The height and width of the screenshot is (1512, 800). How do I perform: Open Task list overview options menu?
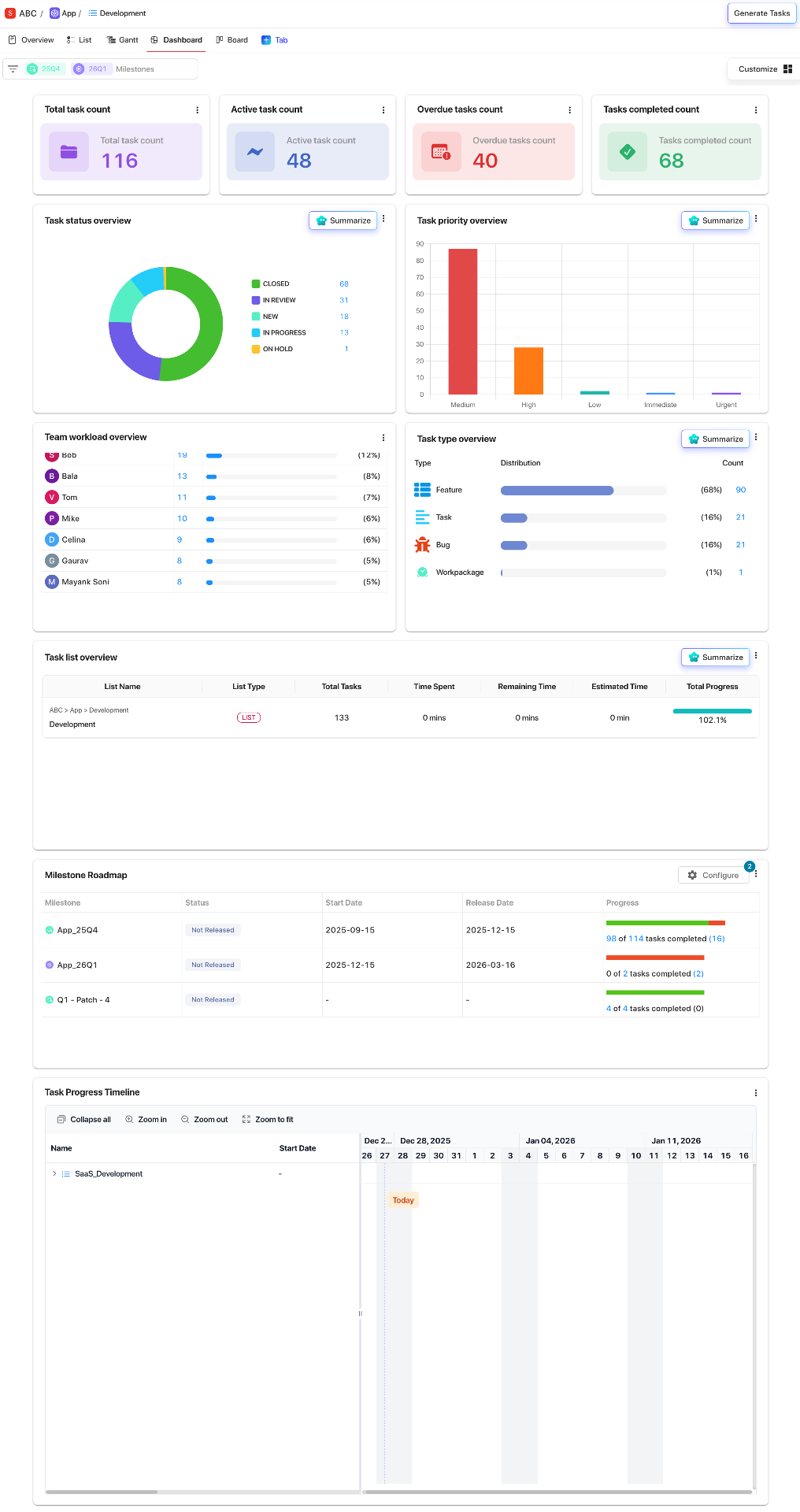tap(756, 655)
